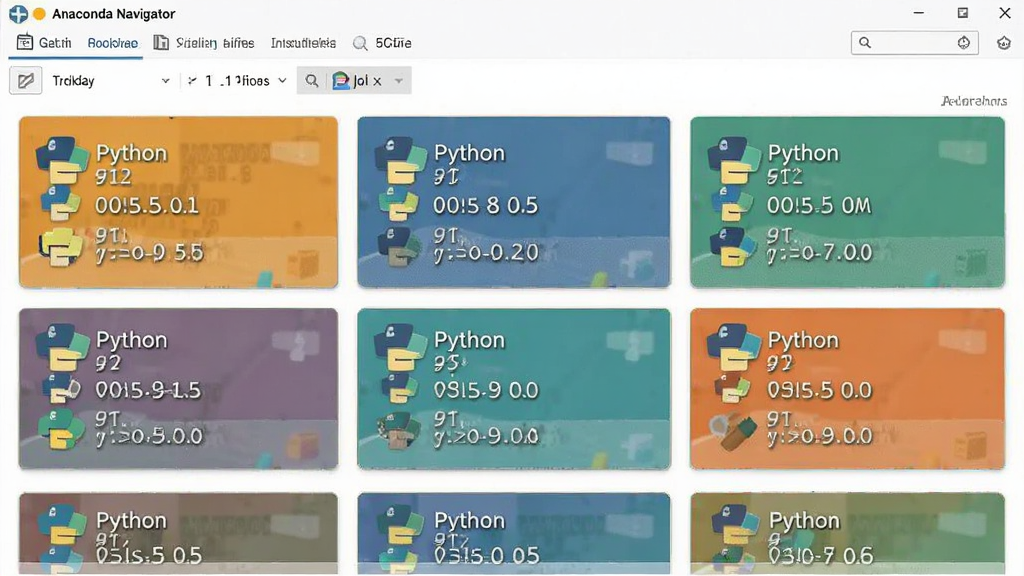Click the Python title on the 0915.5 0.0 card
Screen dimensions: 1024x576
coord(803,340)
